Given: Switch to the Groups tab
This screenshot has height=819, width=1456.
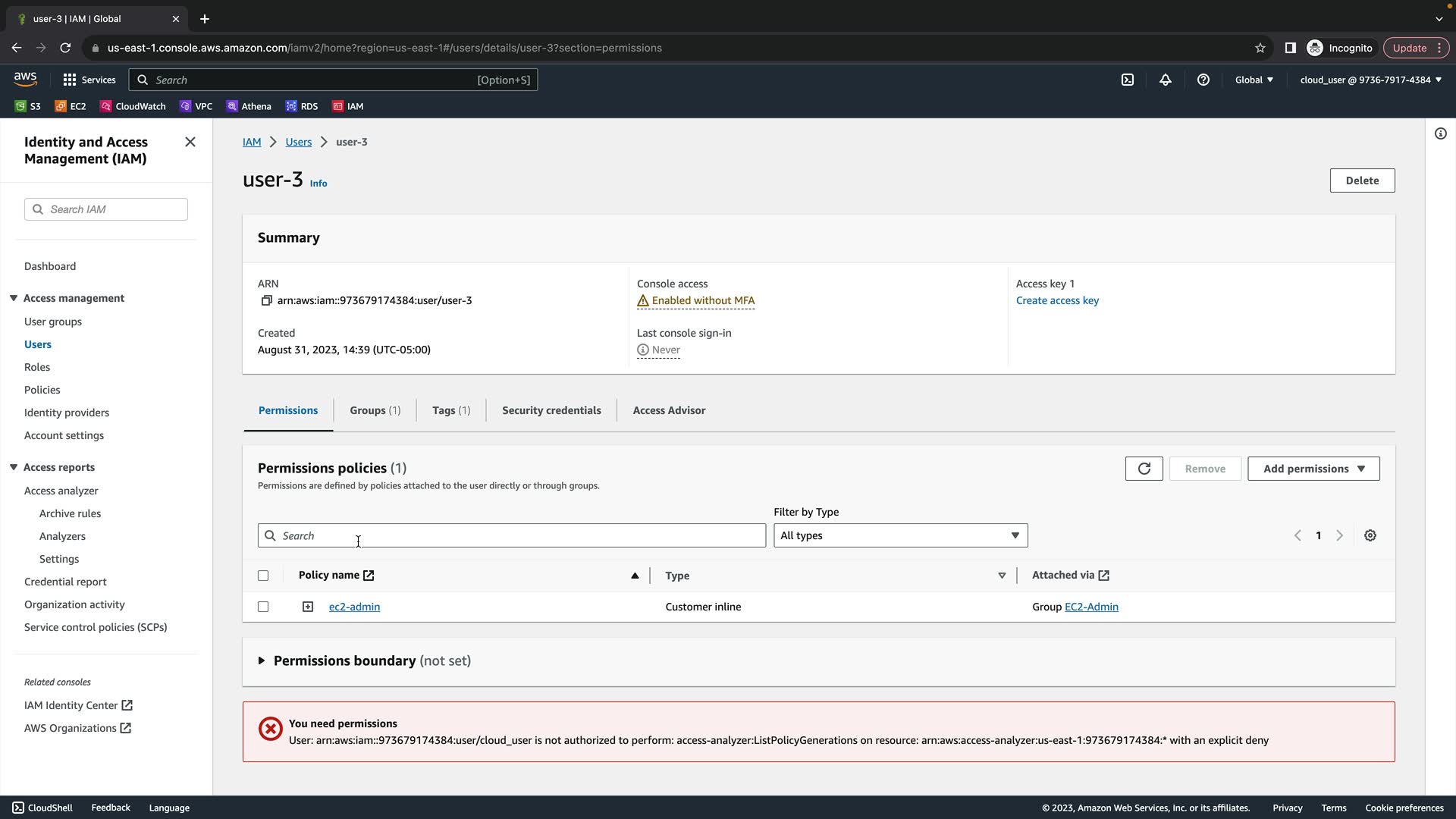Looking at the screenshot, I should click(375, 410).
